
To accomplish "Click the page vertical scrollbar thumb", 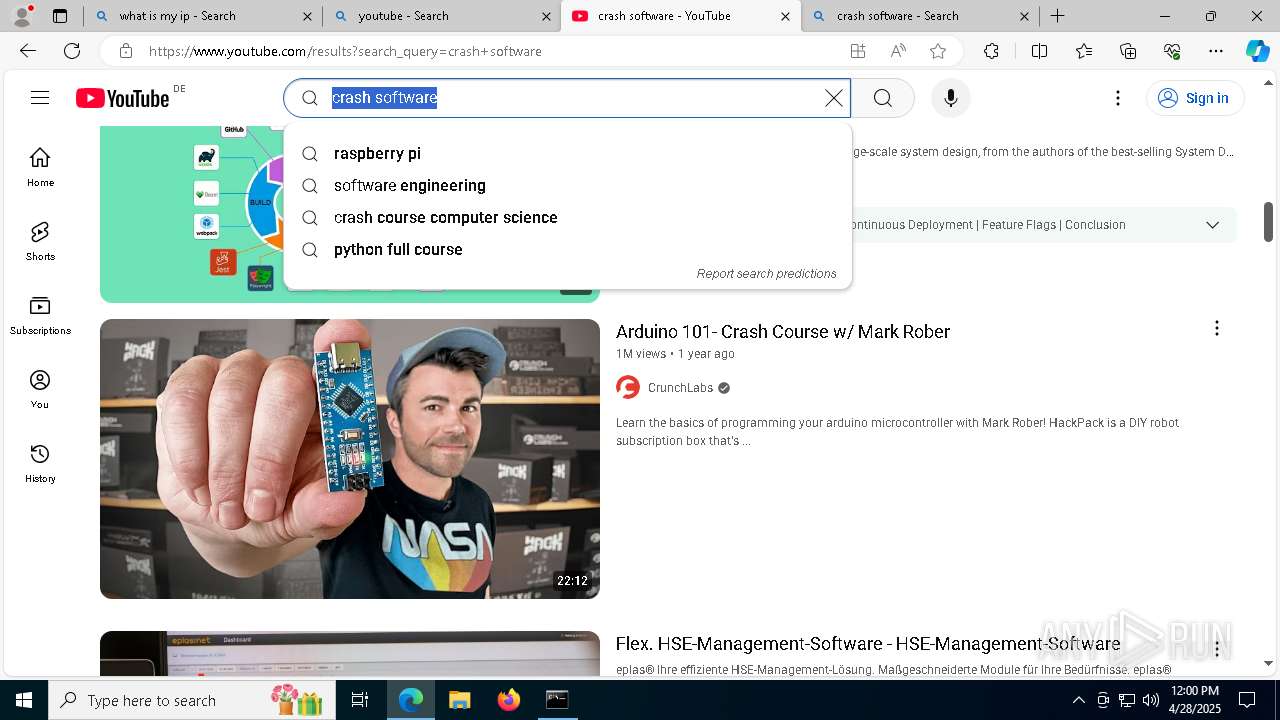I will click(1268, 221).
